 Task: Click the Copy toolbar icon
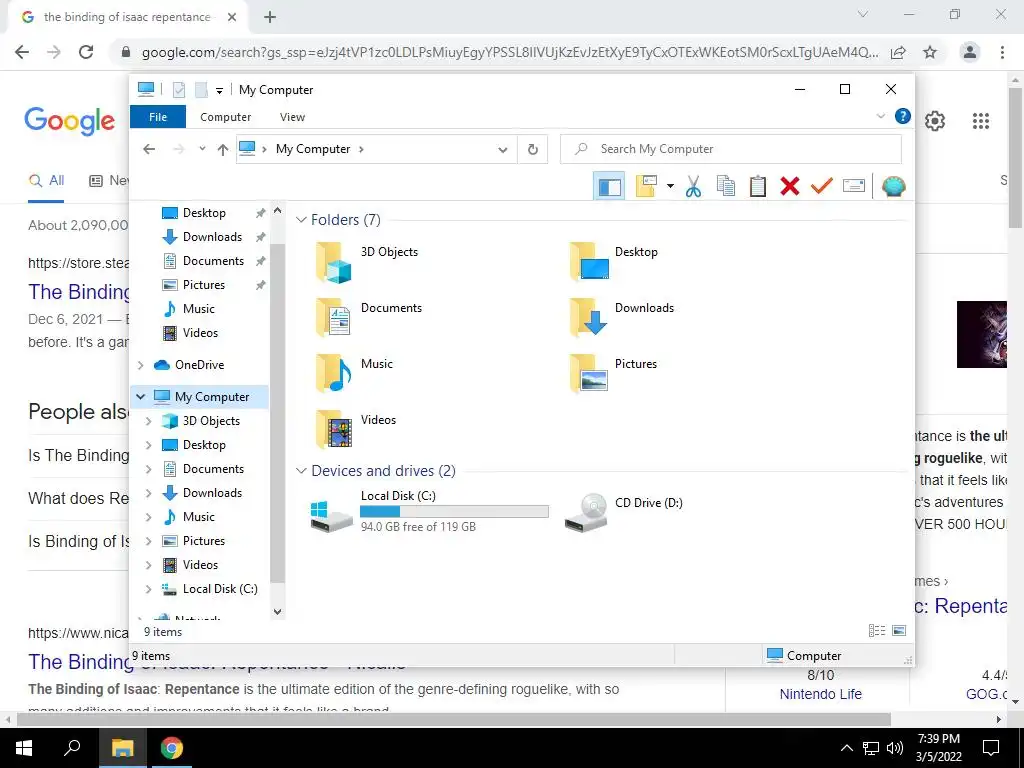tap(726, 187)
